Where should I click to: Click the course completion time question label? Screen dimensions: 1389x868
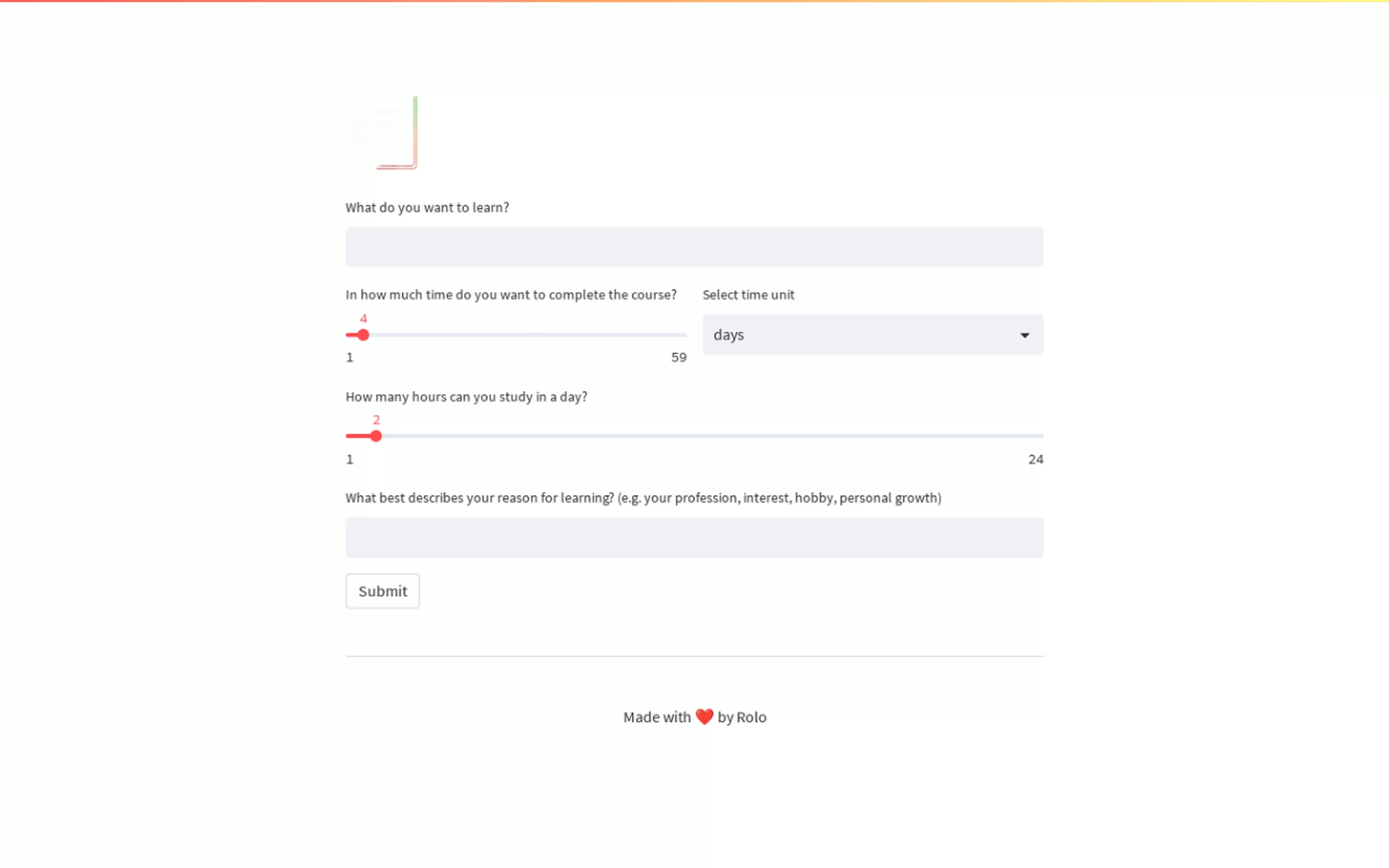click(510, 295)
